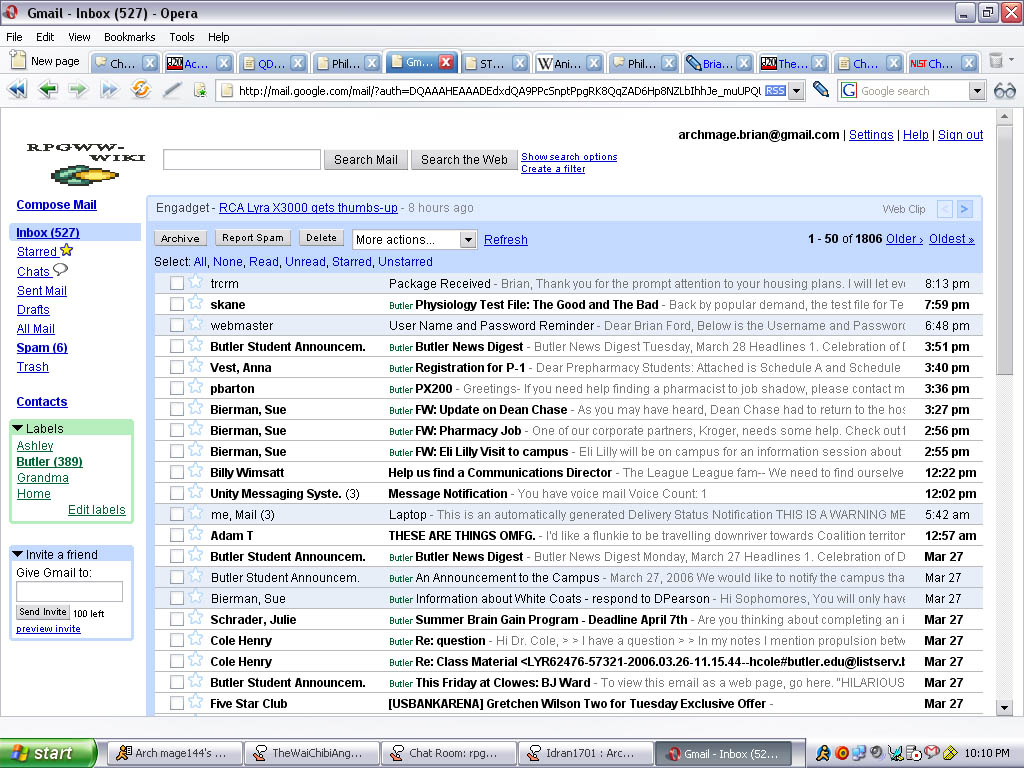The width and height of the screenshot is (1024, 768).
Task: Switch to the STAR... browser tab
Action: tap(495, 63)
